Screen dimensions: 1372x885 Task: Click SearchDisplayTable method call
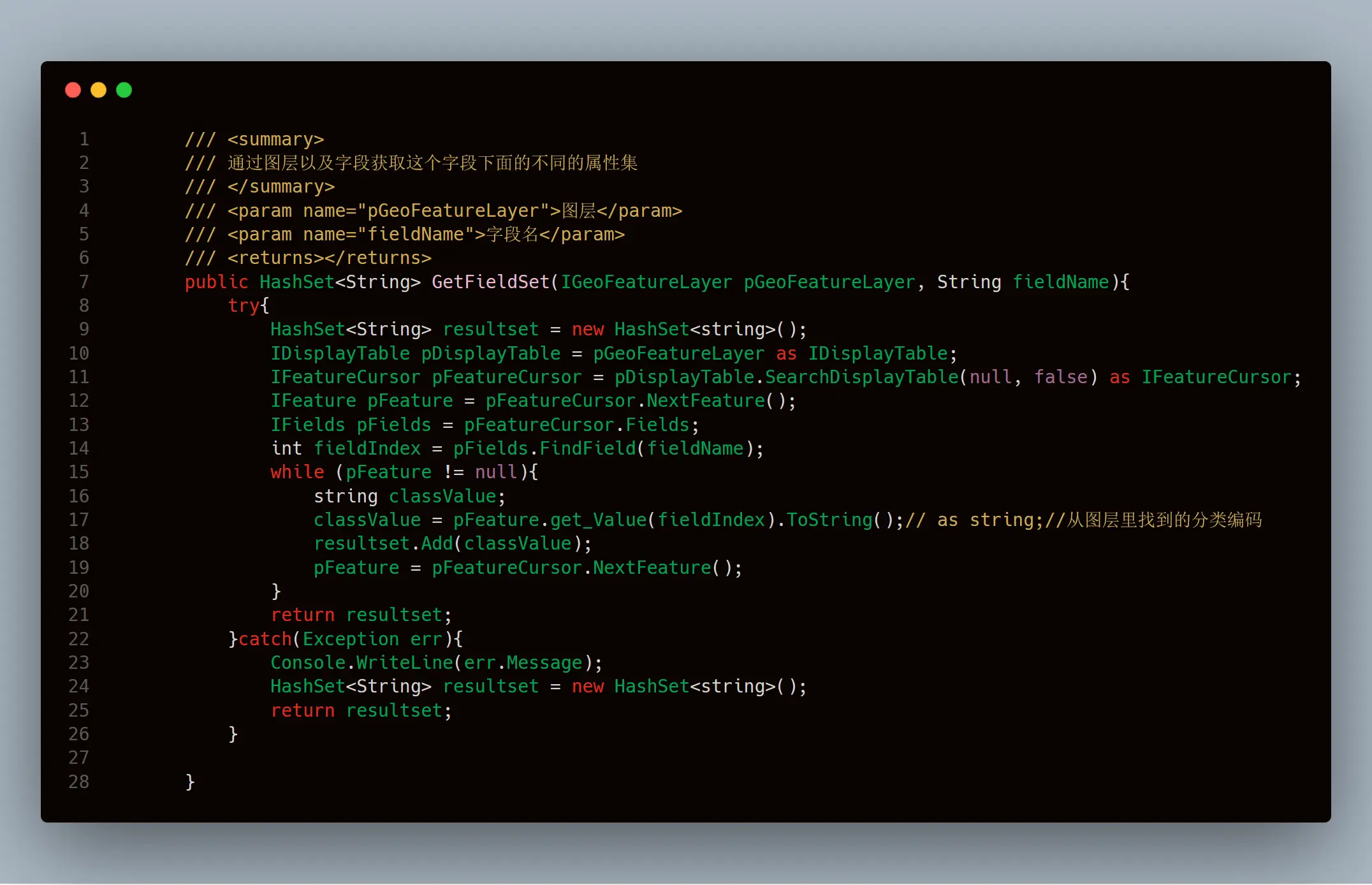861,377
